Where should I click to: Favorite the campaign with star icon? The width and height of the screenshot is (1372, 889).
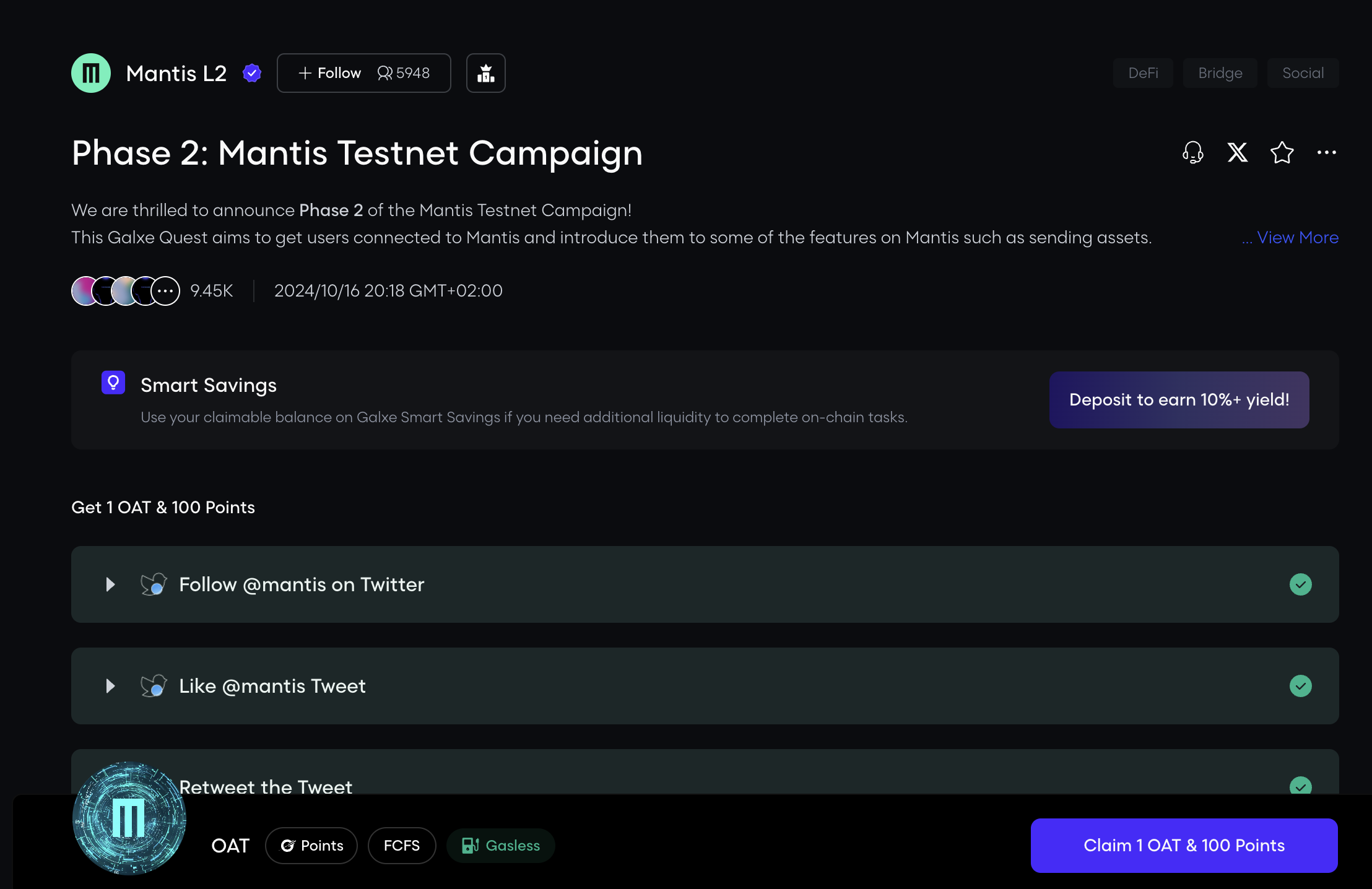1282,152
